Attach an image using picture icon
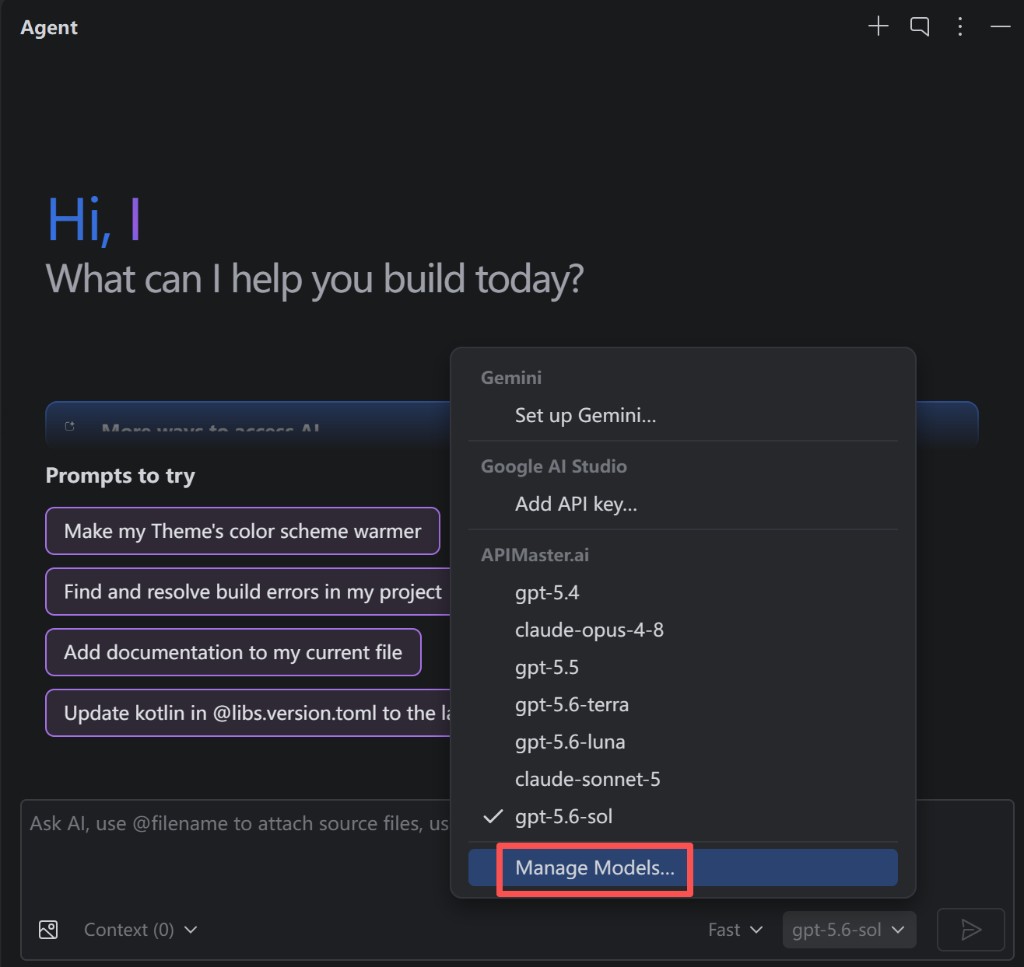 pyautogui.click(x=48, y=929)
